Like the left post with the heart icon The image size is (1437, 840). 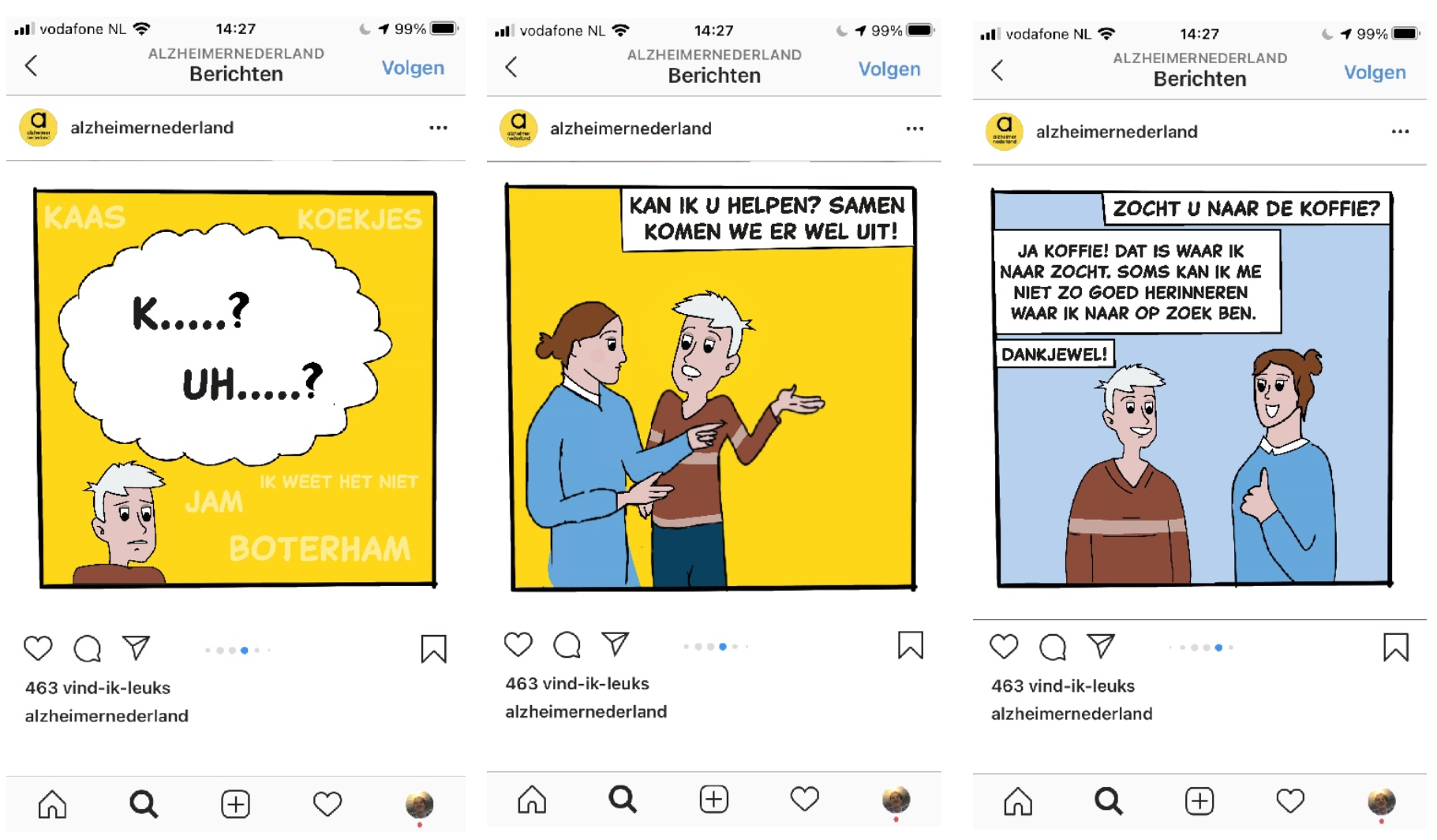point(37,648)
